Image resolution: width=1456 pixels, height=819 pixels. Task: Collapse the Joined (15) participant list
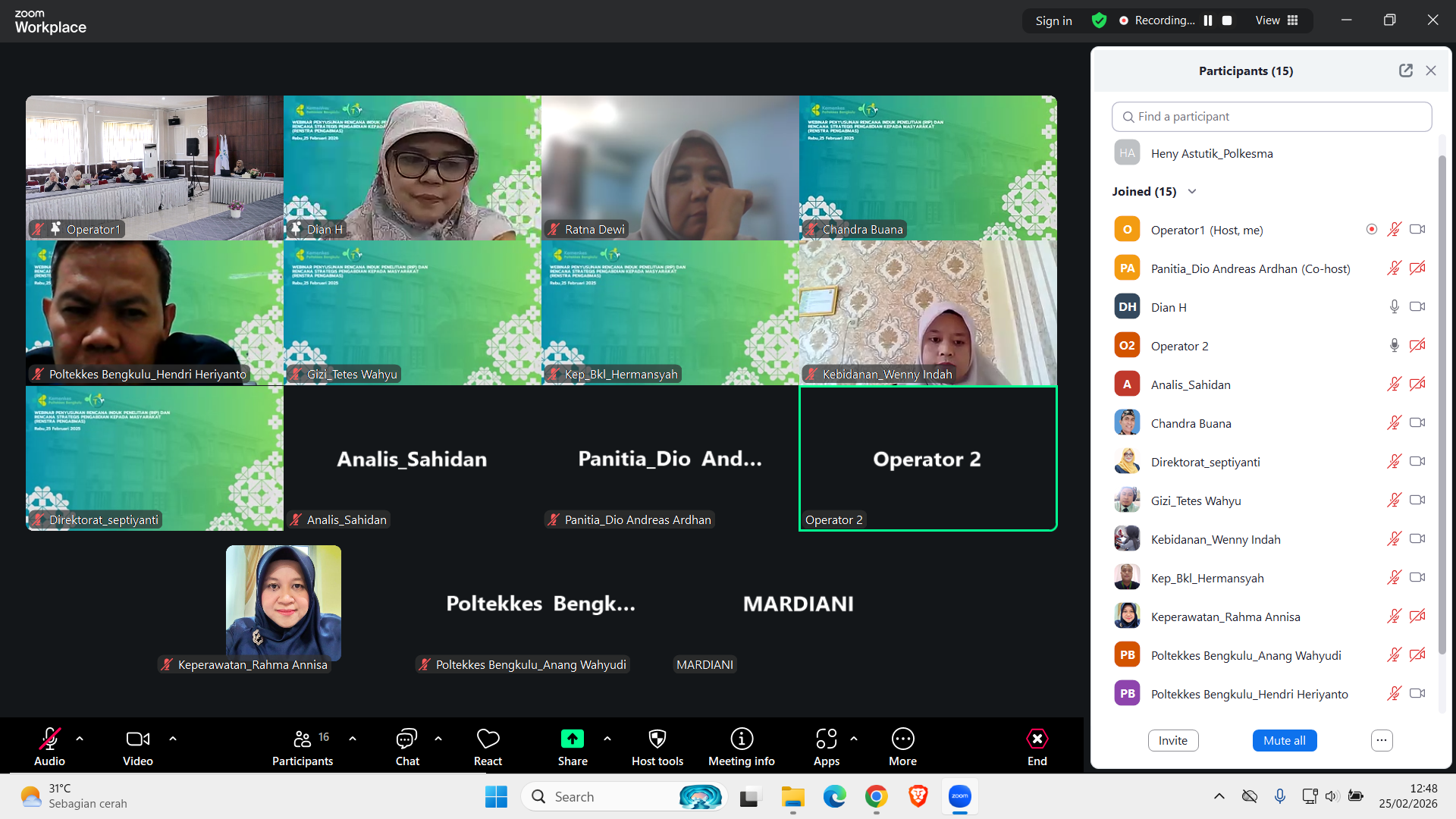[x=1192, y=192]
